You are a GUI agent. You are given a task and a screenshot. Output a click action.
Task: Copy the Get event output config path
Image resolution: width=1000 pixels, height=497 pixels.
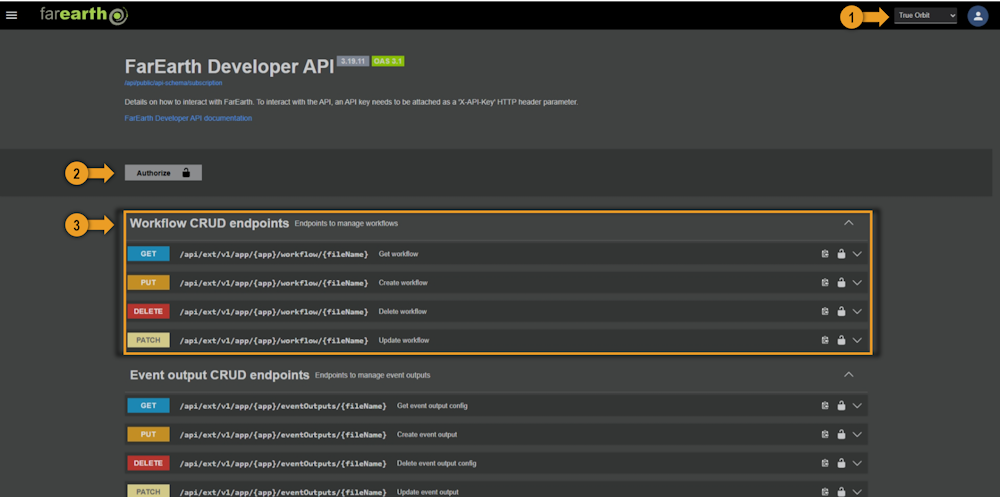(825, 406)
